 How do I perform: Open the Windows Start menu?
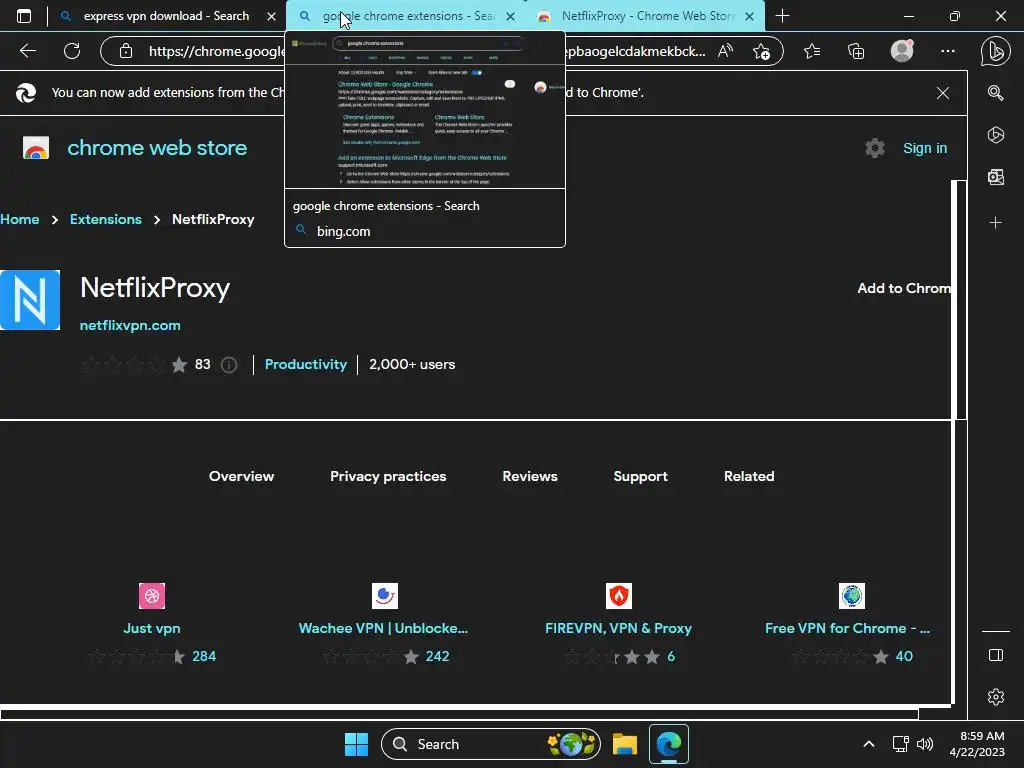tap(356, 744)
